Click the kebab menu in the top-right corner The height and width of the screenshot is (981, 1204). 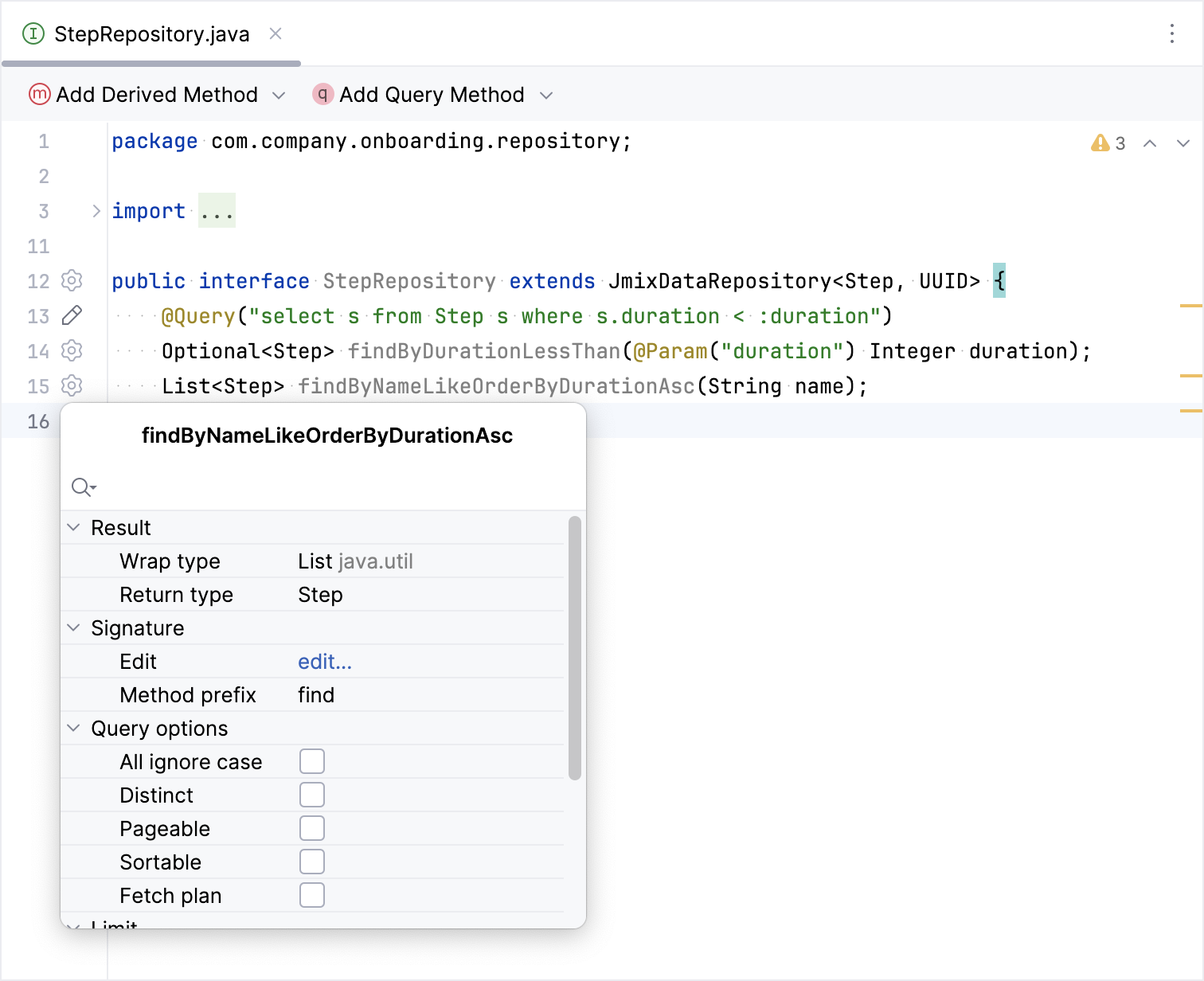pos(1172,33)
